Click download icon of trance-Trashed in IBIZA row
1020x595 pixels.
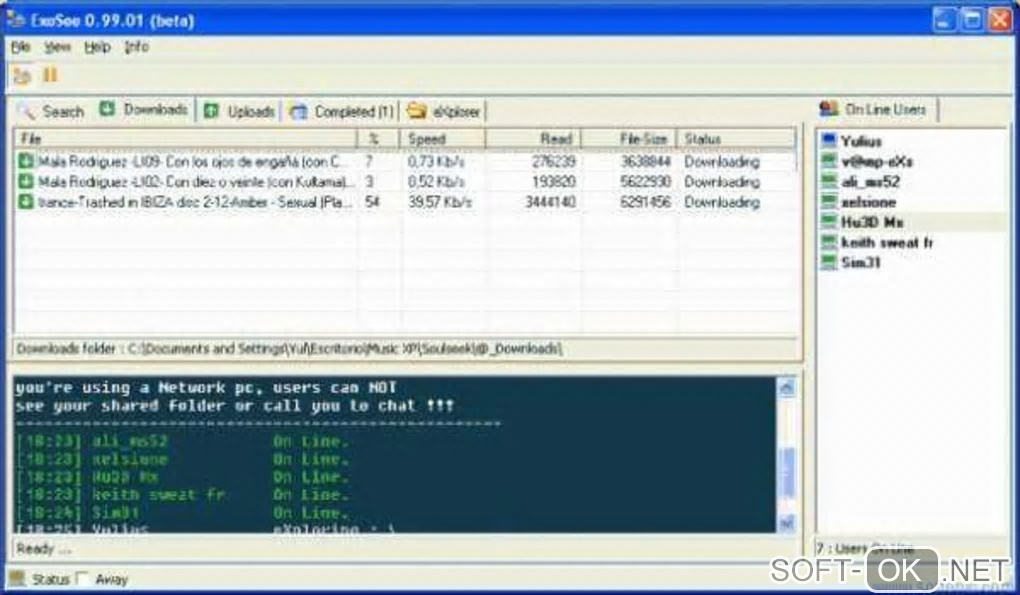[x=26, y=202]
